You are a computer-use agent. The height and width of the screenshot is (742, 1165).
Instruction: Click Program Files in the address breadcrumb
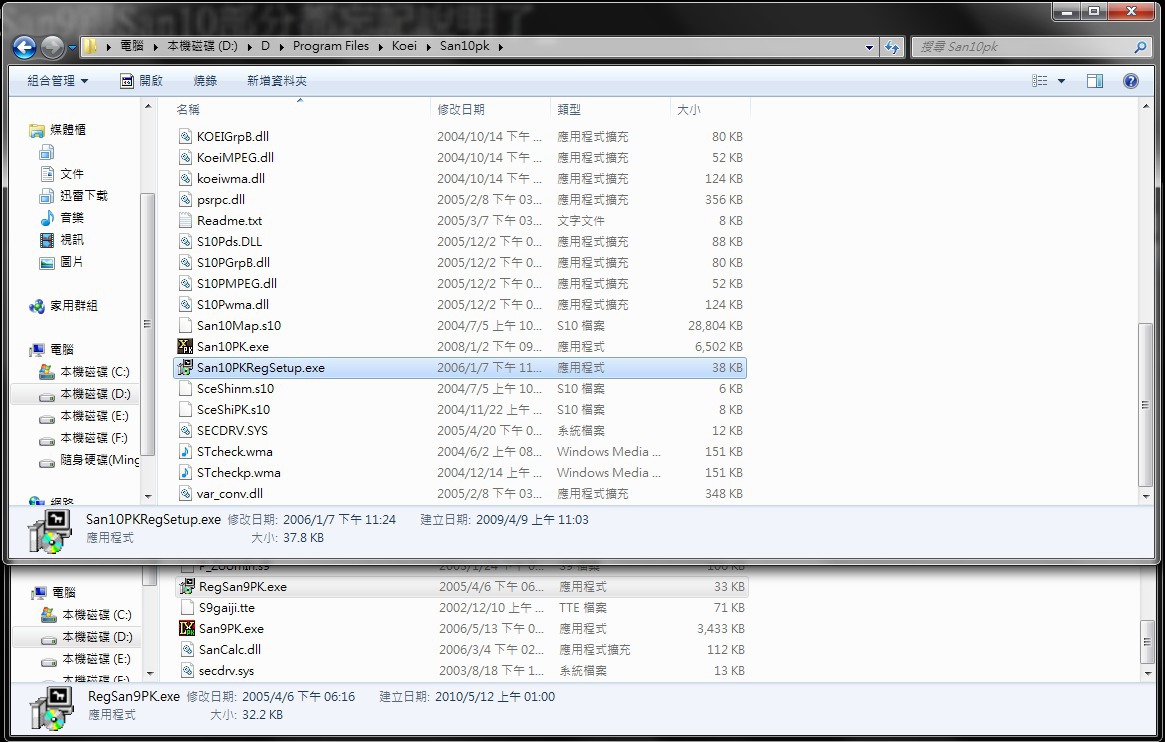(331, 46)
